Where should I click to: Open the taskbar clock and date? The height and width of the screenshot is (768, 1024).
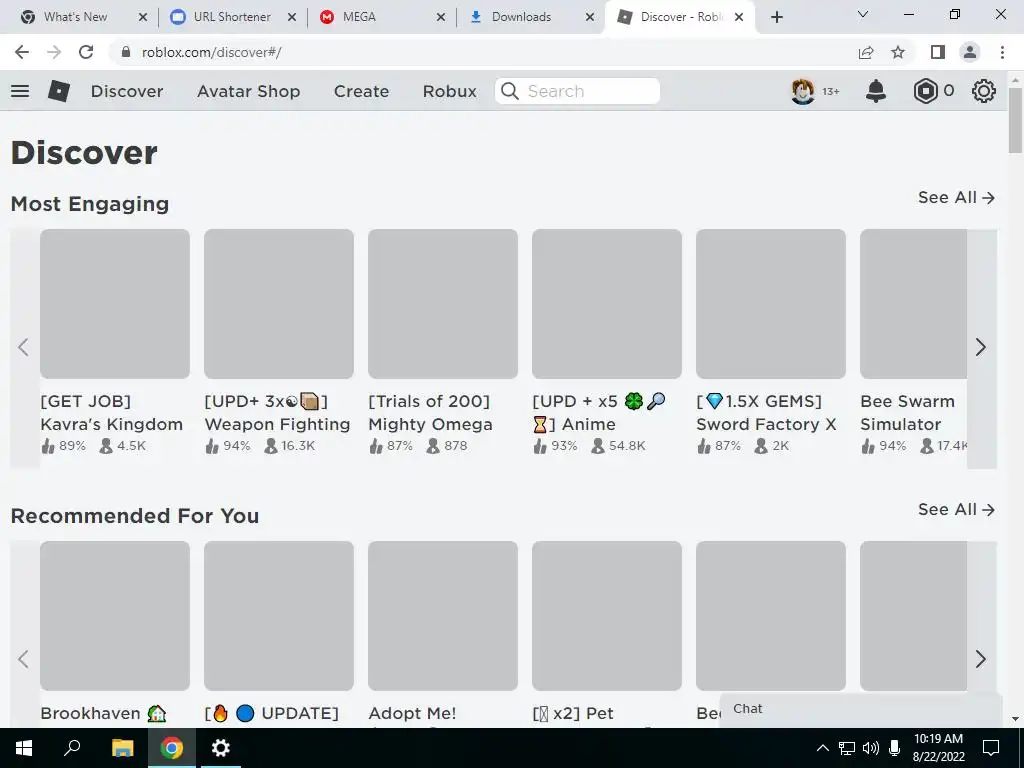(938, 748)
